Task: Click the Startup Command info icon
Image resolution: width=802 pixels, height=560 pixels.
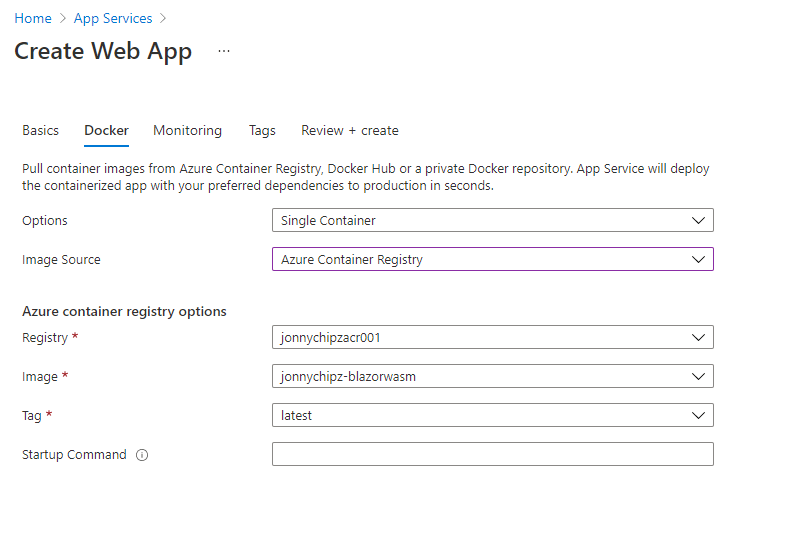Action: click(x=142, y=455)
